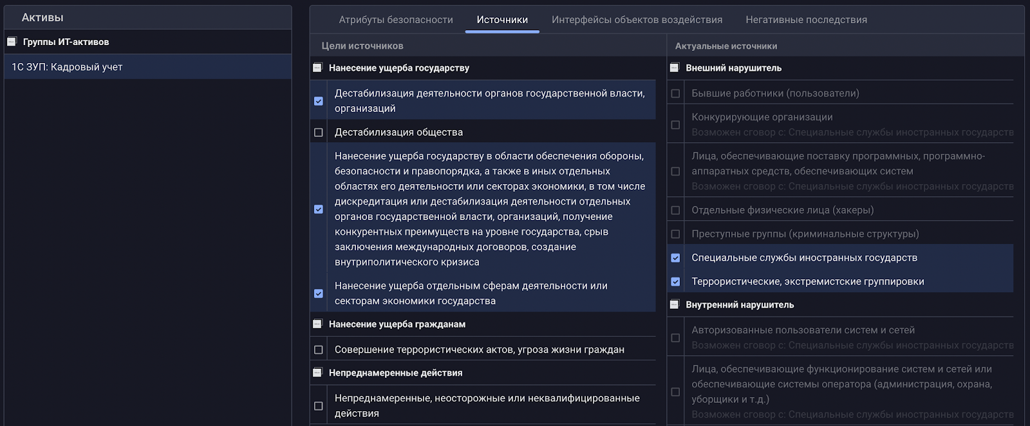1030x426 pixels.
Task: Collapse the Внутренний нарушитель group
Action: point(675,304)
